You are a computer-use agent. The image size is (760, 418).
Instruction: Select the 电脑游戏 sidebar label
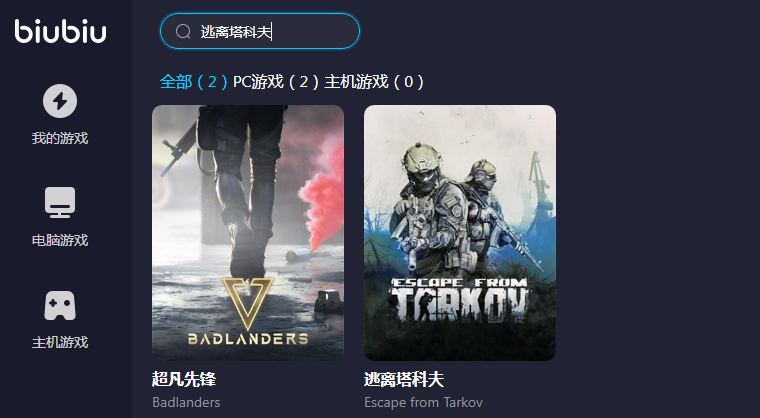(60, 241)
